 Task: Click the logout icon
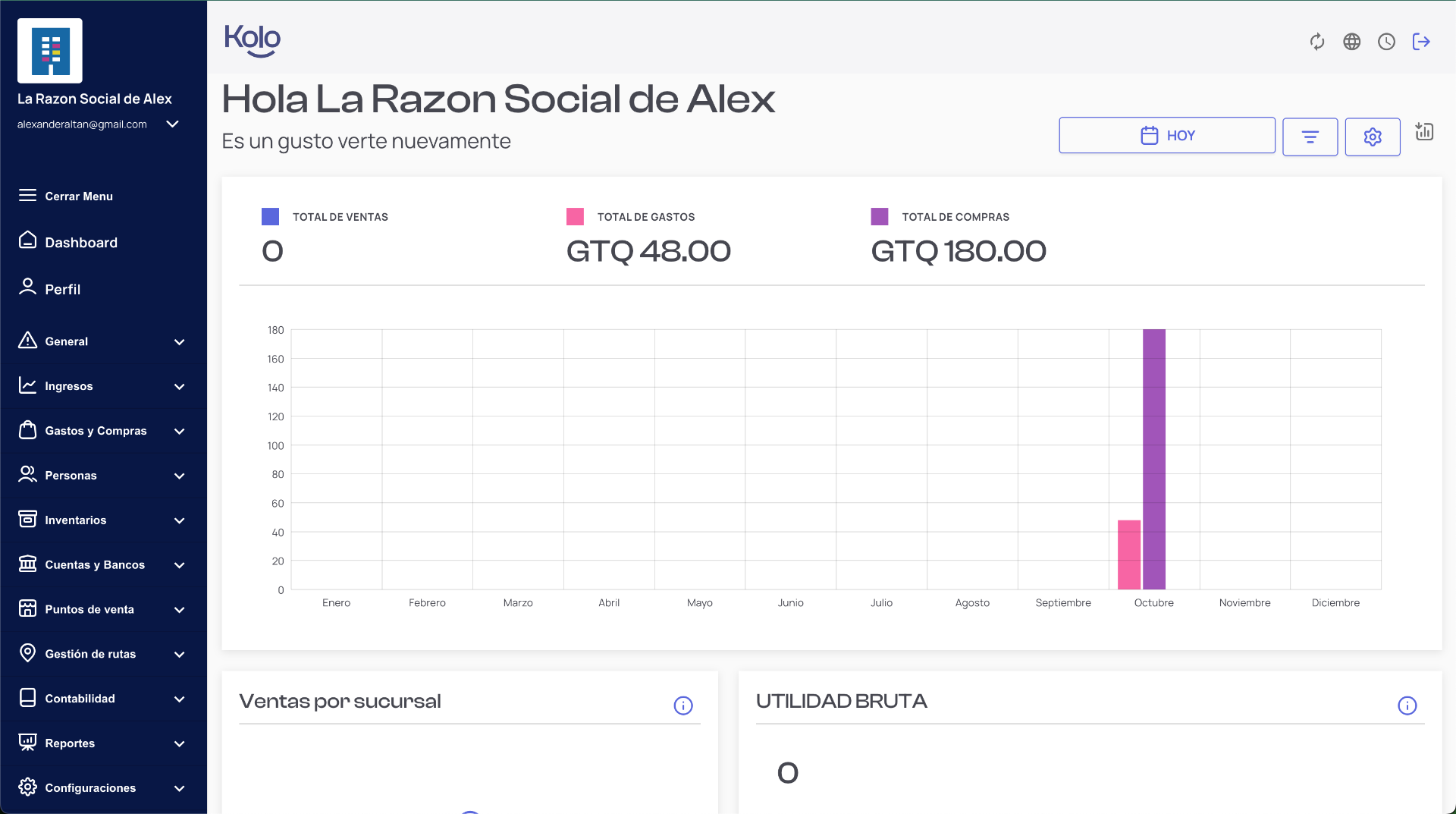(1421, 42)
